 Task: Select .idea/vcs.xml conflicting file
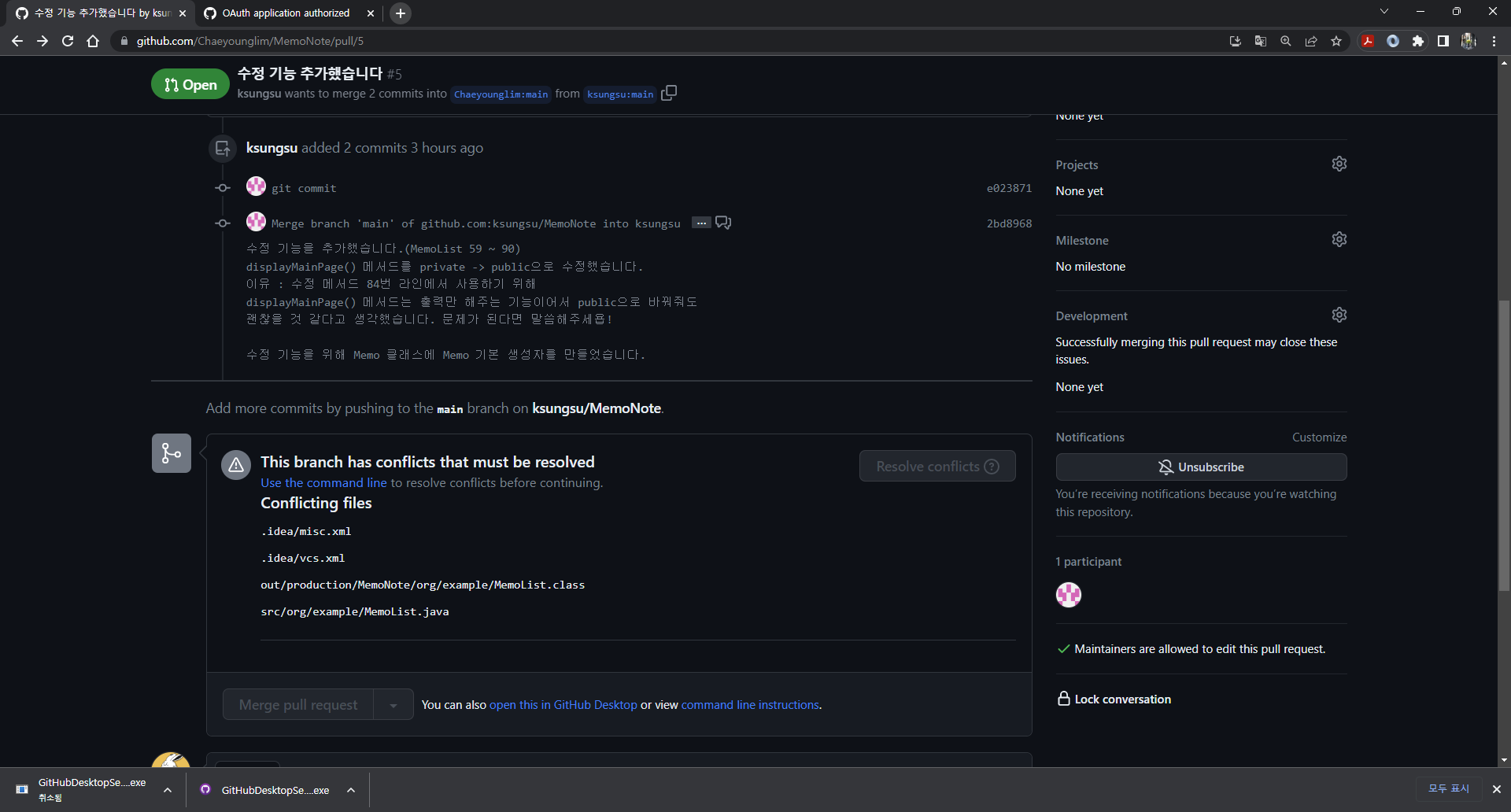(303, 559)
